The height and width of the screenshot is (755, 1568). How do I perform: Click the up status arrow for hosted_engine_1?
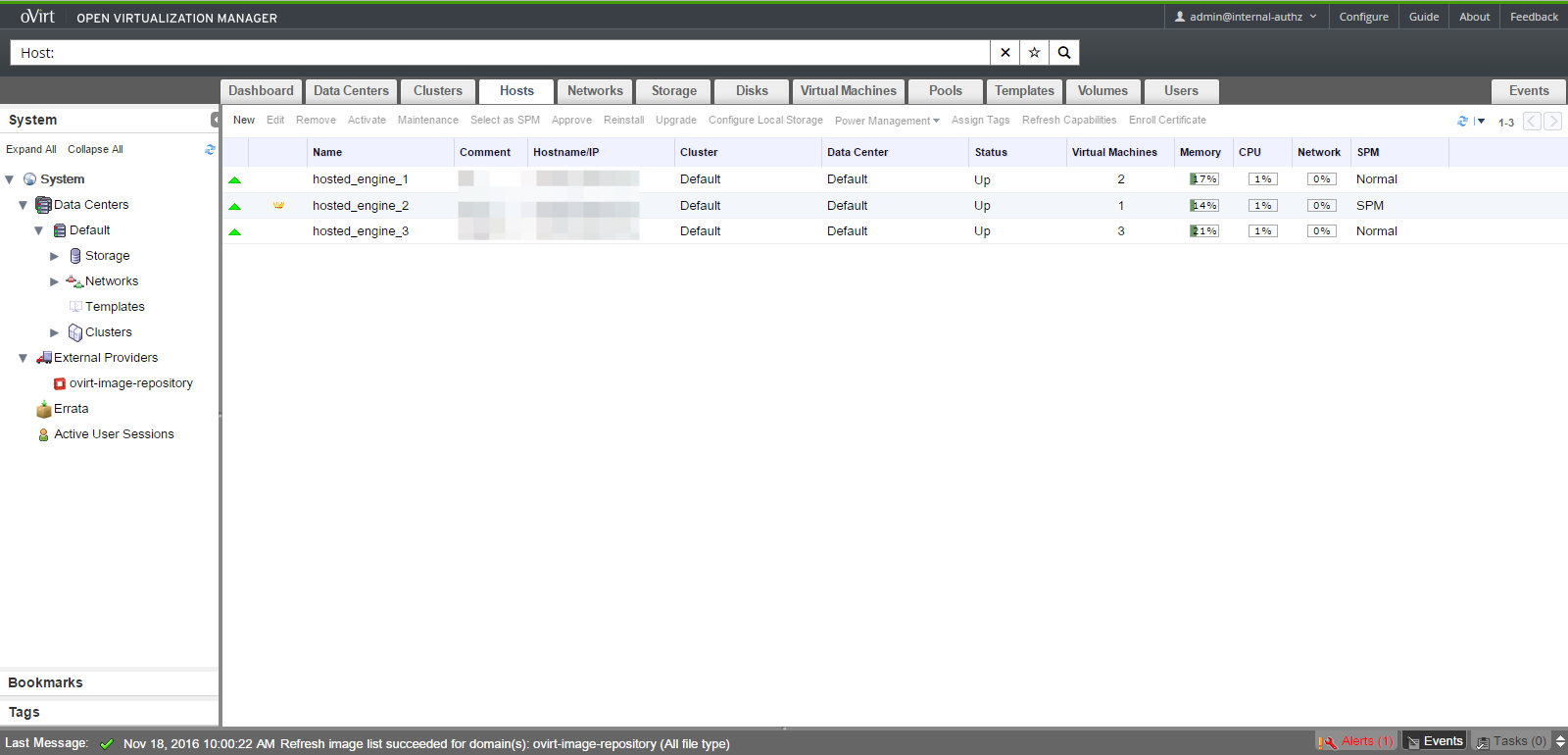coord(235,180)
